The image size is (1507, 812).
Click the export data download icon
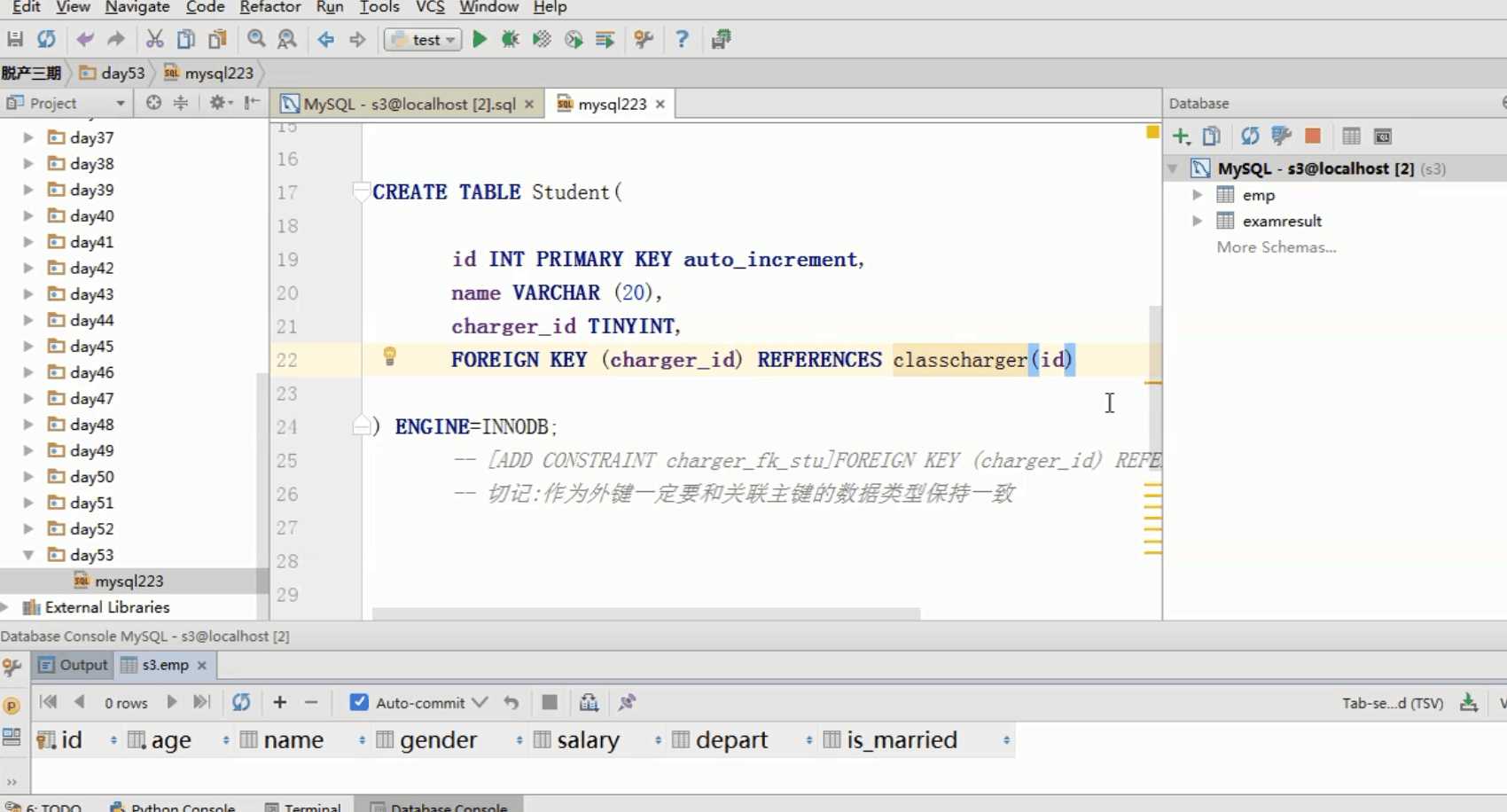[x=1469, y=702]
